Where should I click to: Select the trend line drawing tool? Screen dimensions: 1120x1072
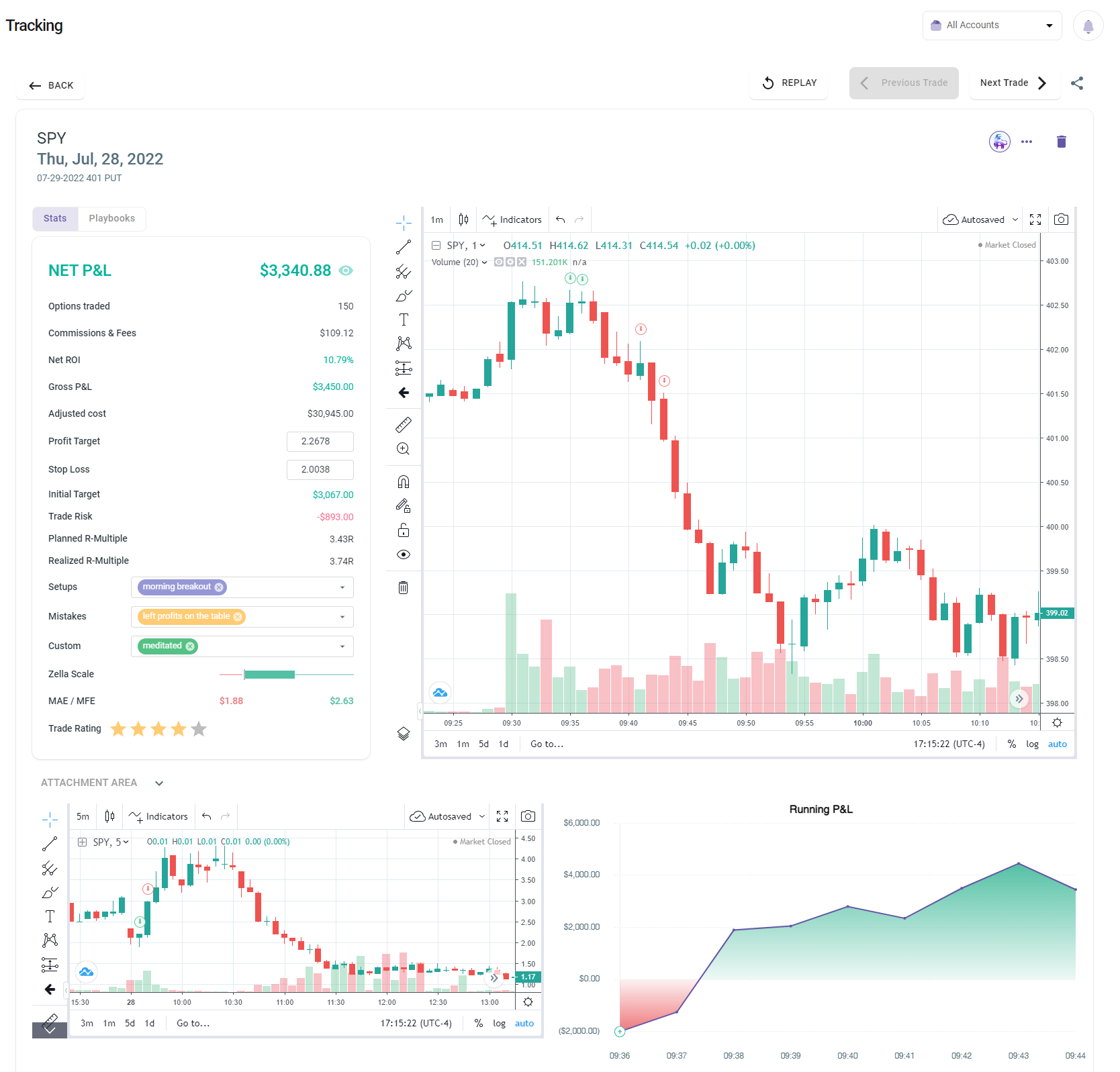coord(403,246)
